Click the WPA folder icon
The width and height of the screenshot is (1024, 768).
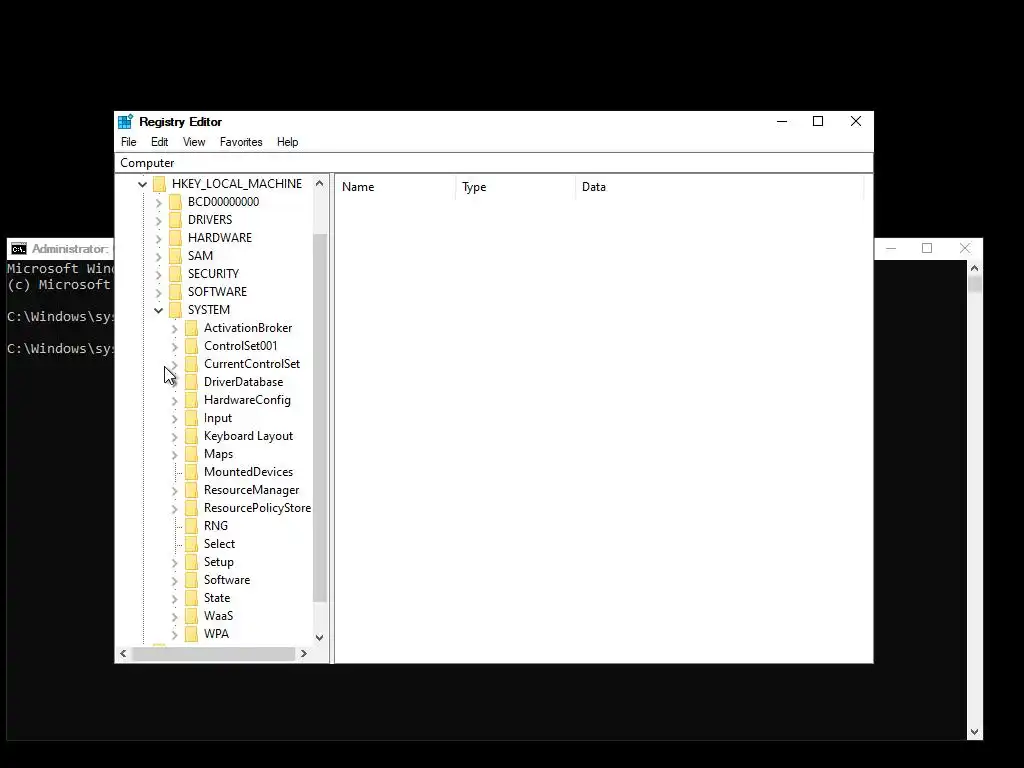point(191,633)
